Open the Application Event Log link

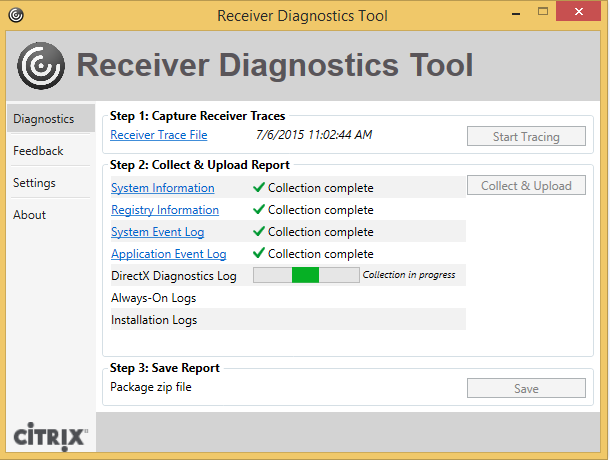[168, 254]
